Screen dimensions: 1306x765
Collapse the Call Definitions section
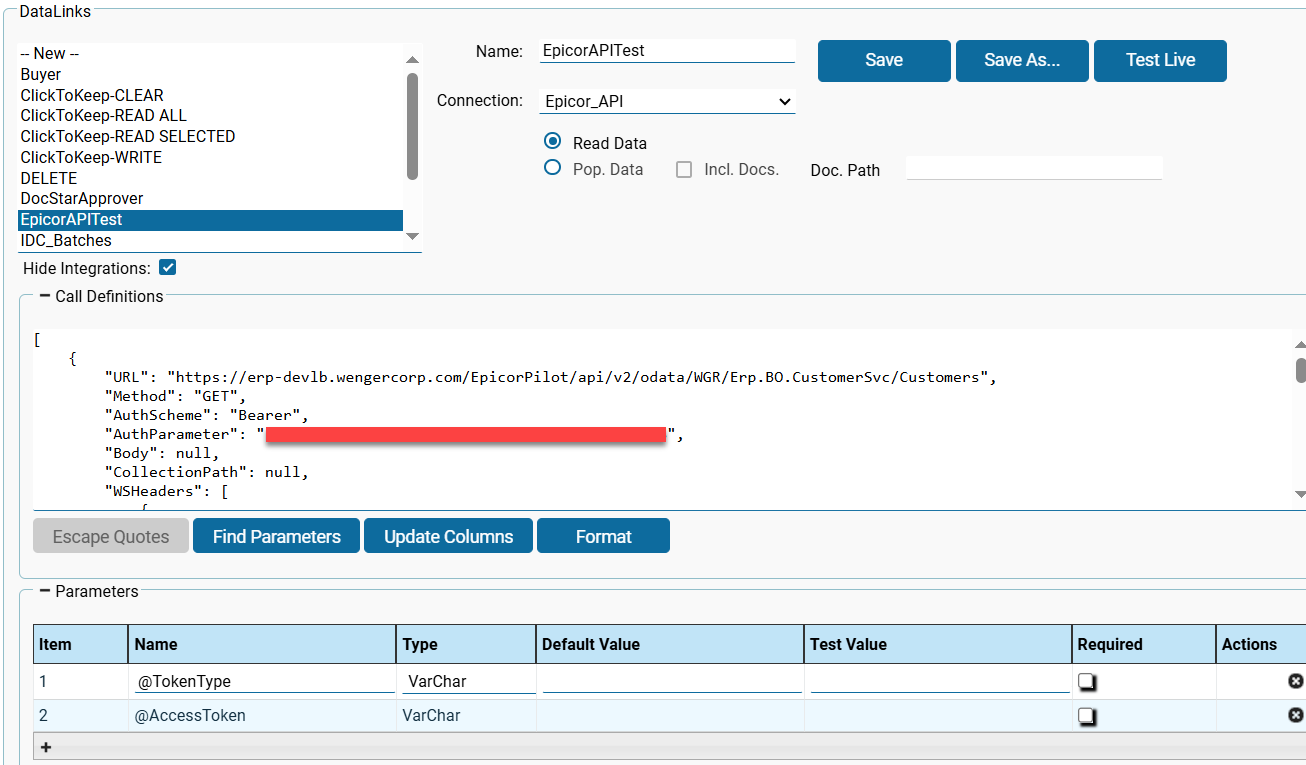[x=45, y=296]
